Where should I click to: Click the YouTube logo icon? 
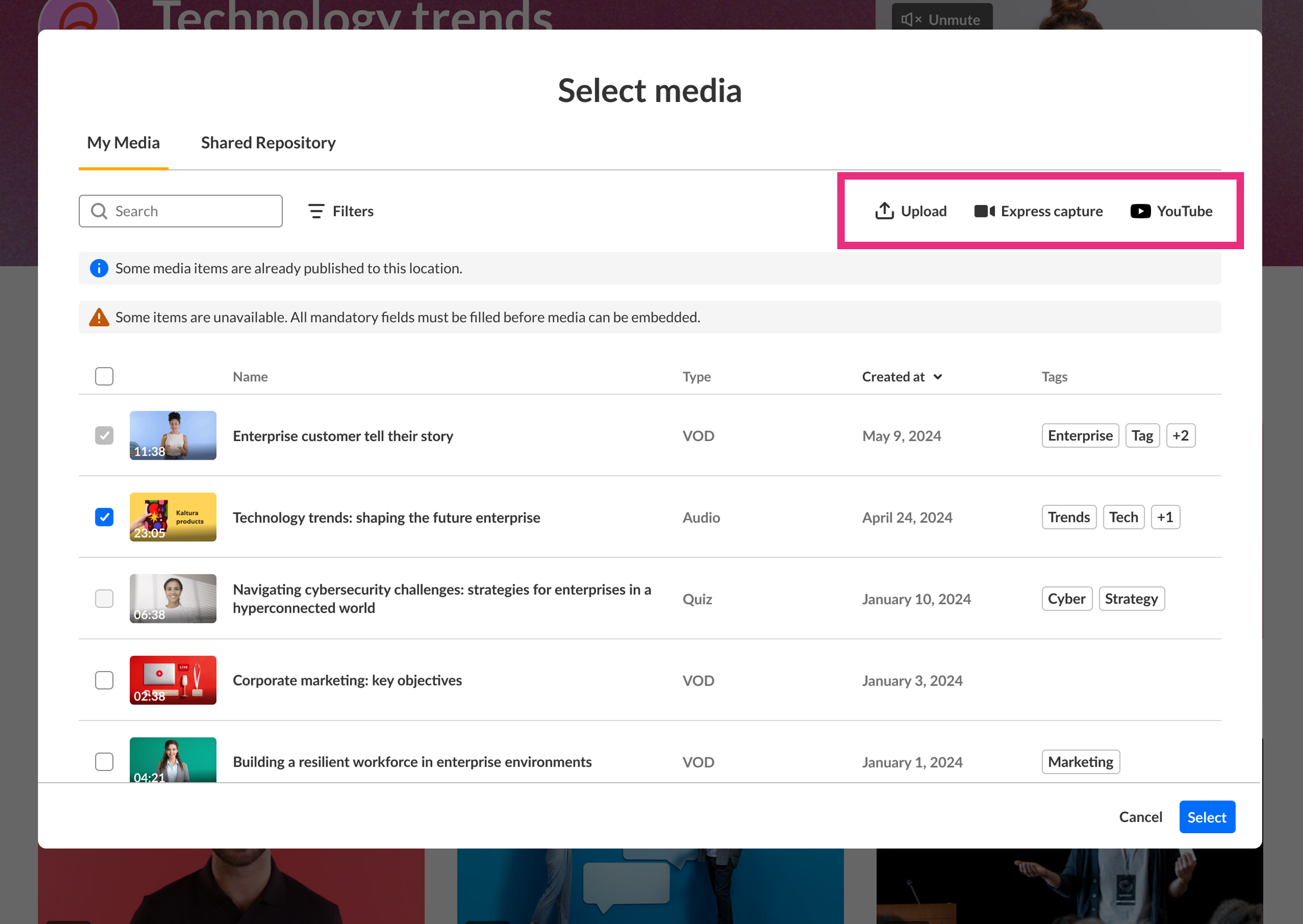[1140, 211]
